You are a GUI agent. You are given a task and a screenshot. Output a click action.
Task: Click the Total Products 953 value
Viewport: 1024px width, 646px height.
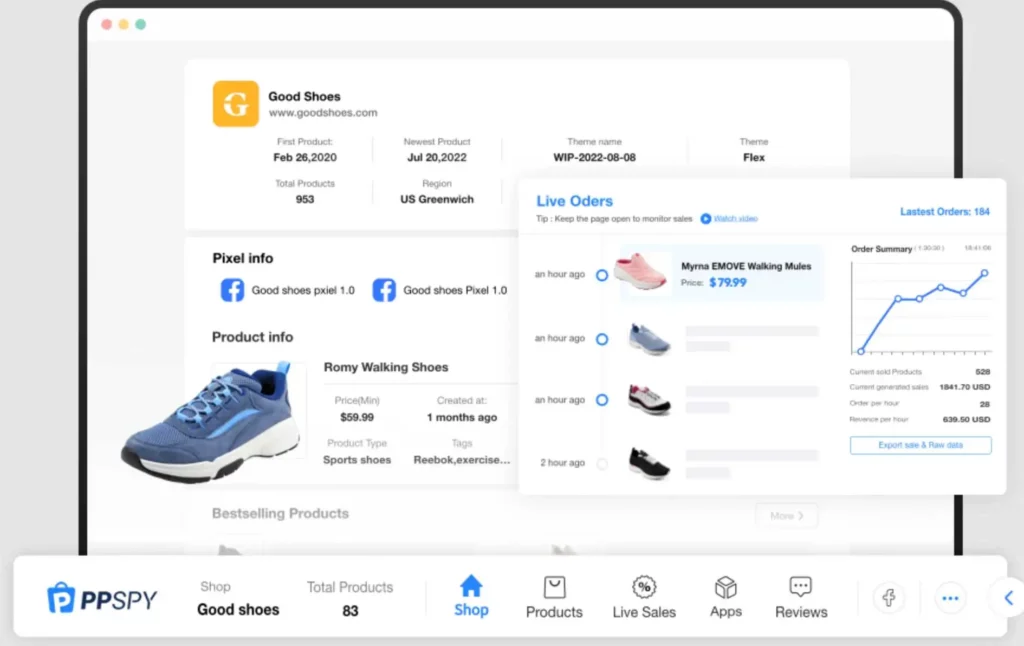(305, 199)
